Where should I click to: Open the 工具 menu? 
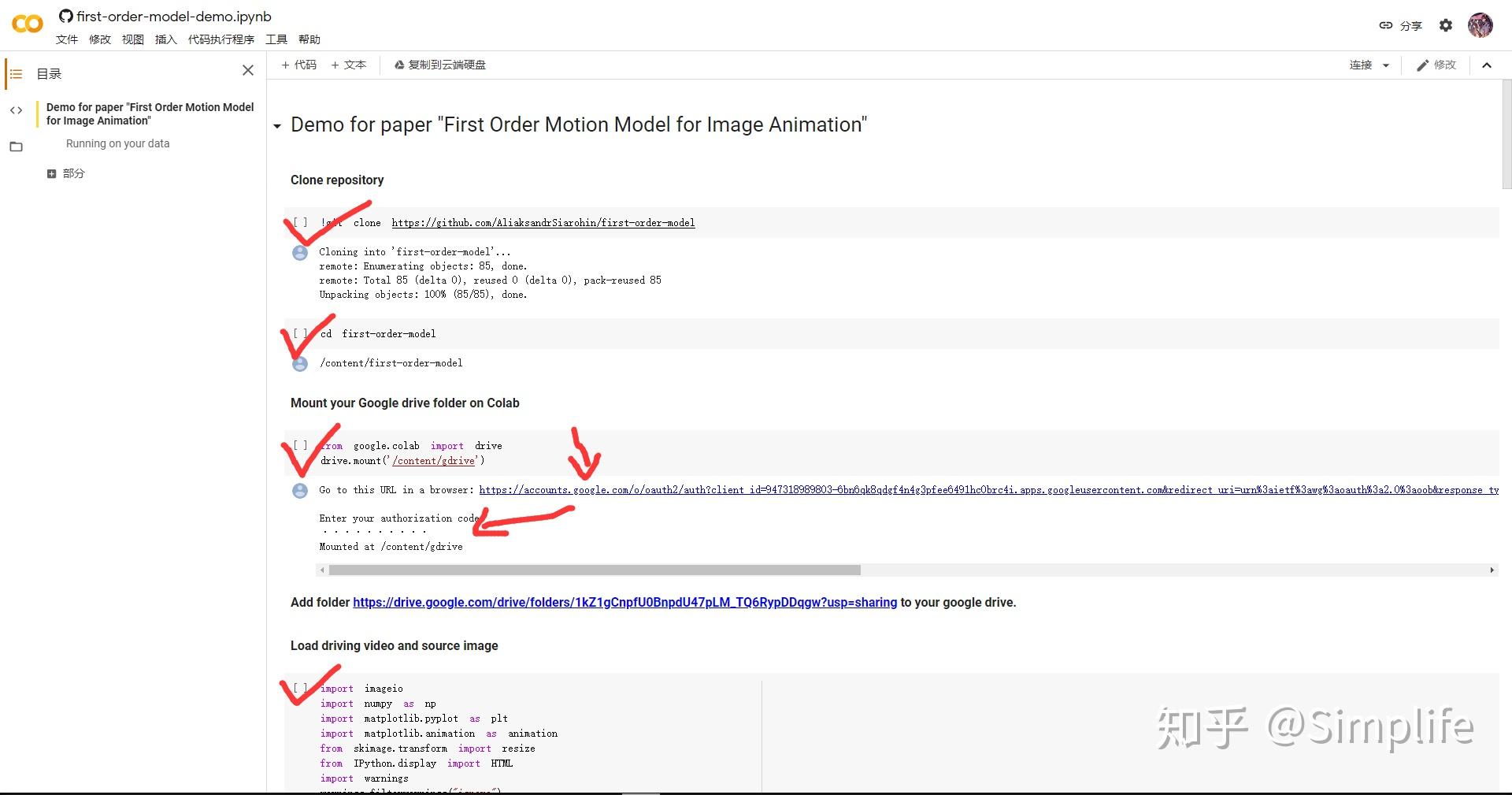click(x=276, y=39)
